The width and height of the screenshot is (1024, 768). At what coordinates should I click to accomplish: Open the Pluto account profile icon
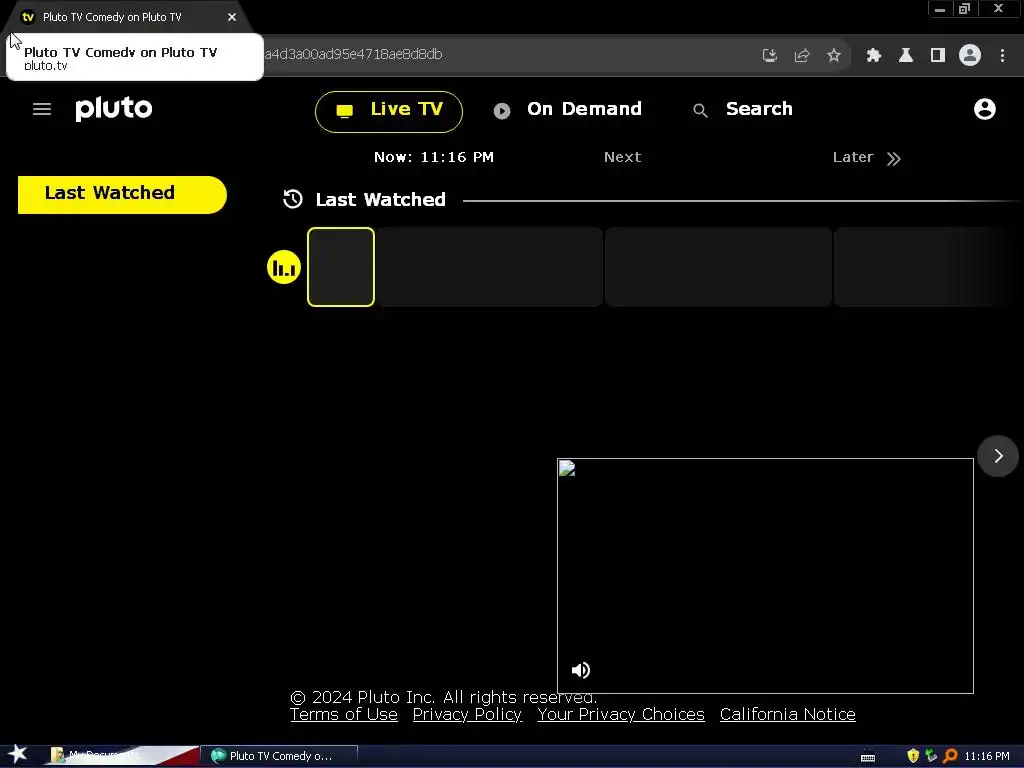(x=984, y=108)
